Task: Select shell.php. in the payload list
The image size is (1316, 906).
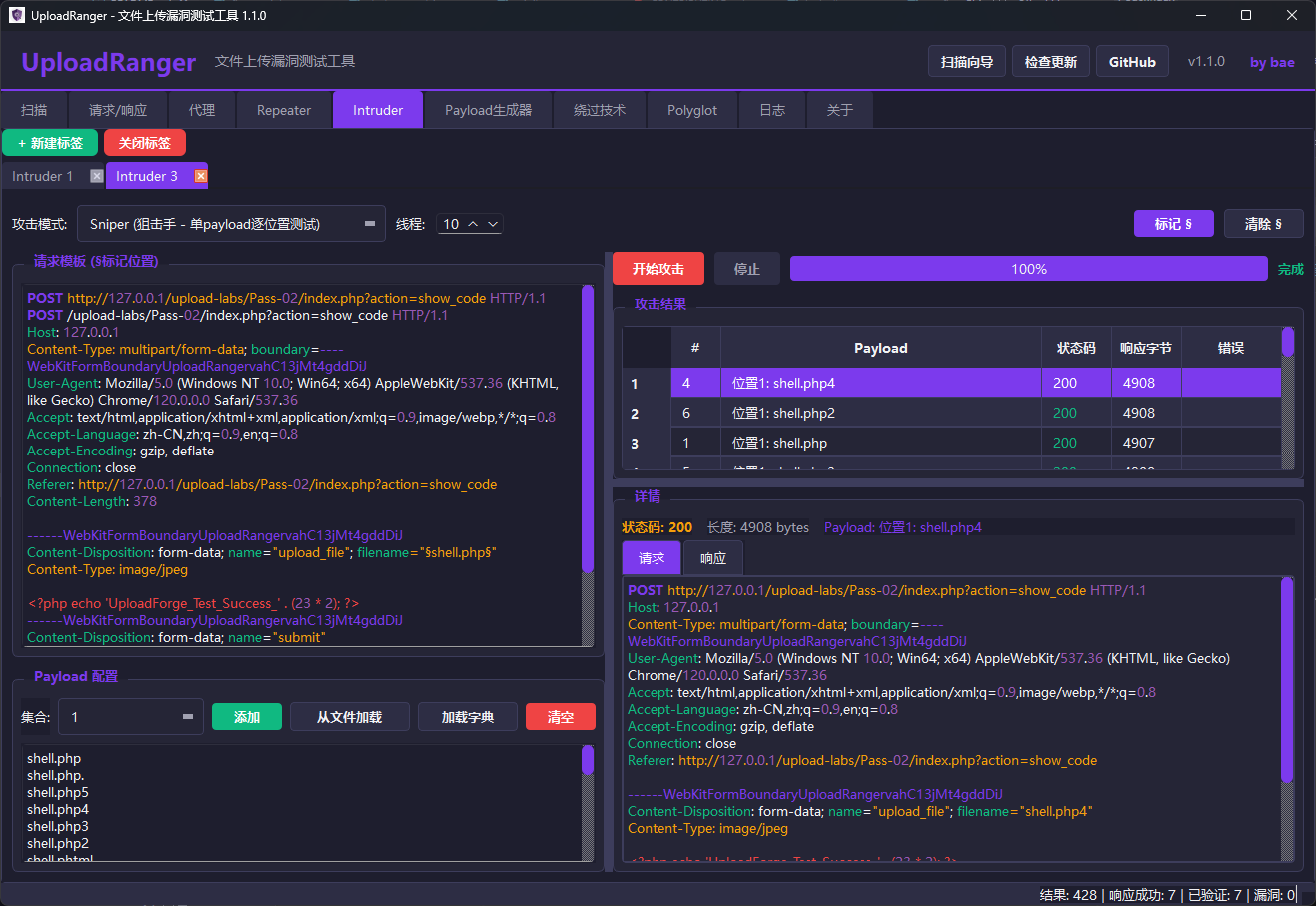Action: (x=56, y=775)
